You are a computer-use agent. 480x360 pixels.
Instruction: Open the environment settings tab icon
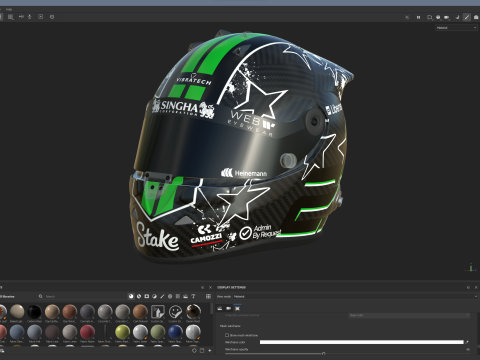point(220,308)
